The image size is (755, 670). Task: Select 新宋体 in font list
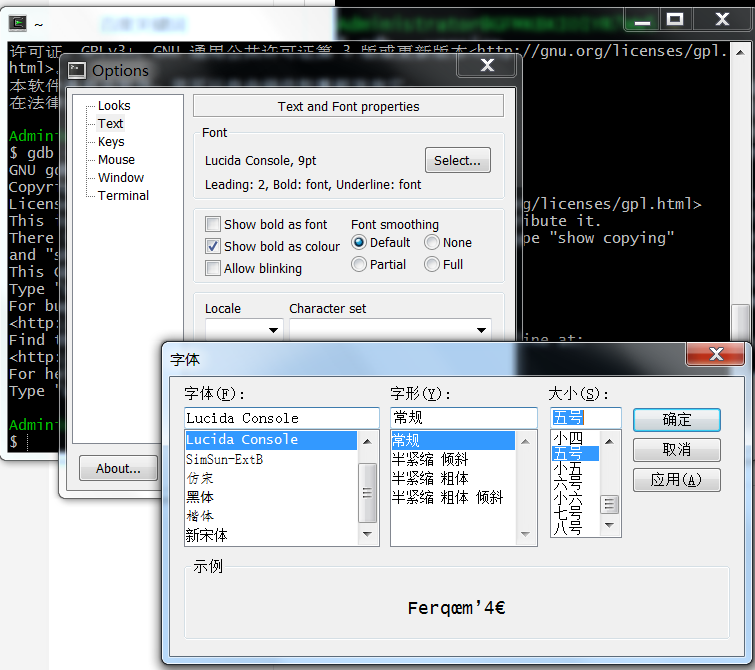click(271, 536)
